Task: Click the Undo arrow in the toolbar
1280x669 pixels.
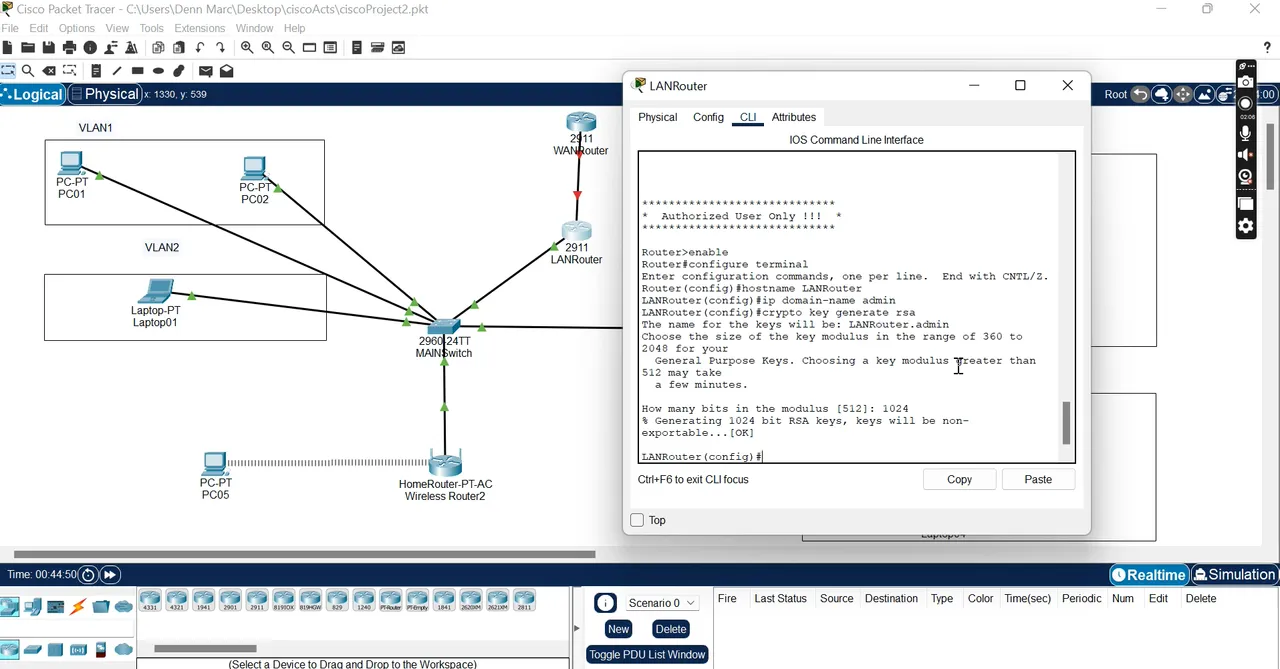Action: coord(200,47)
